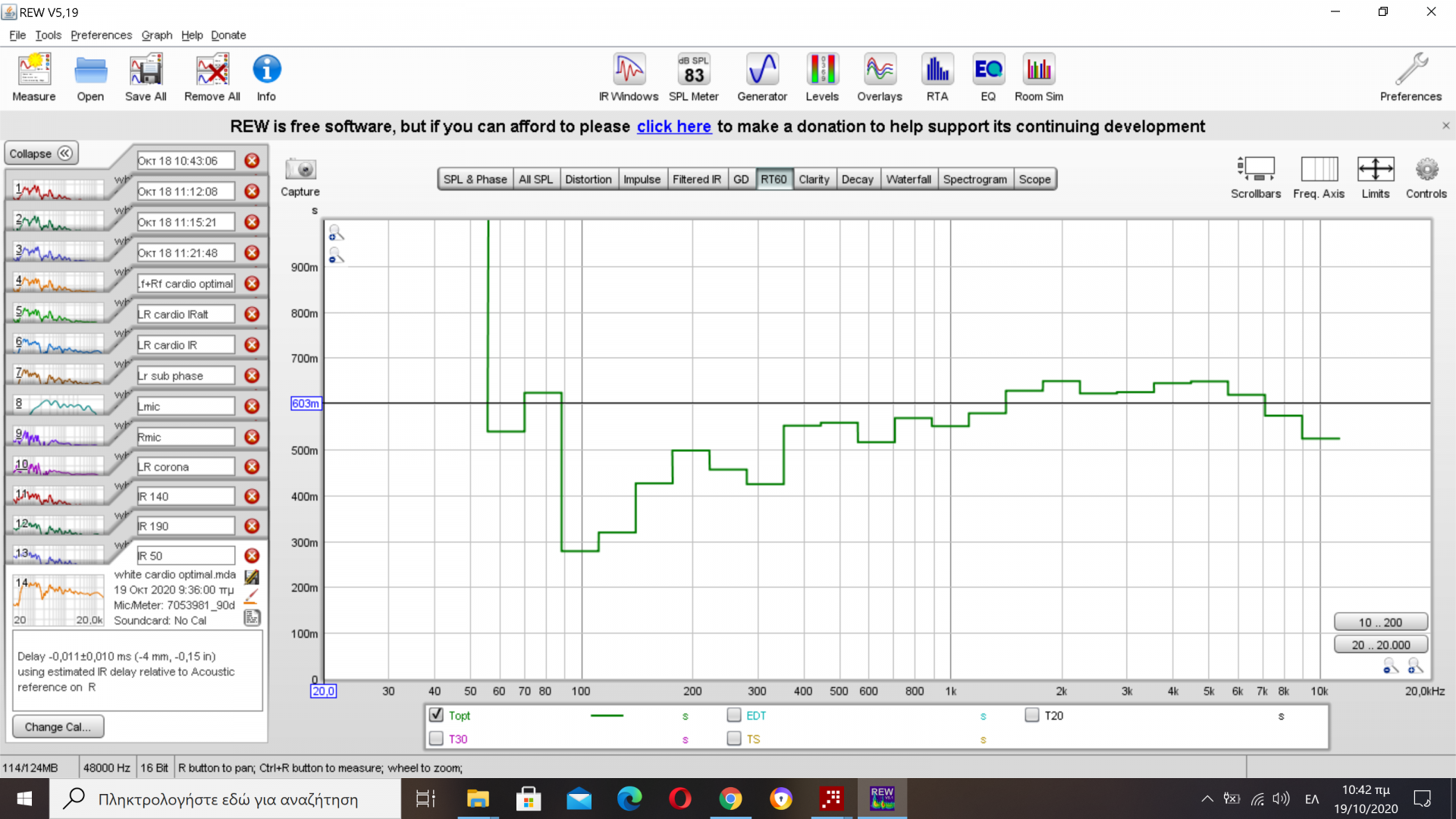Toggle the Freq. Axis mode
This screenshot has height=819, width=1456.
point(1319,177)
